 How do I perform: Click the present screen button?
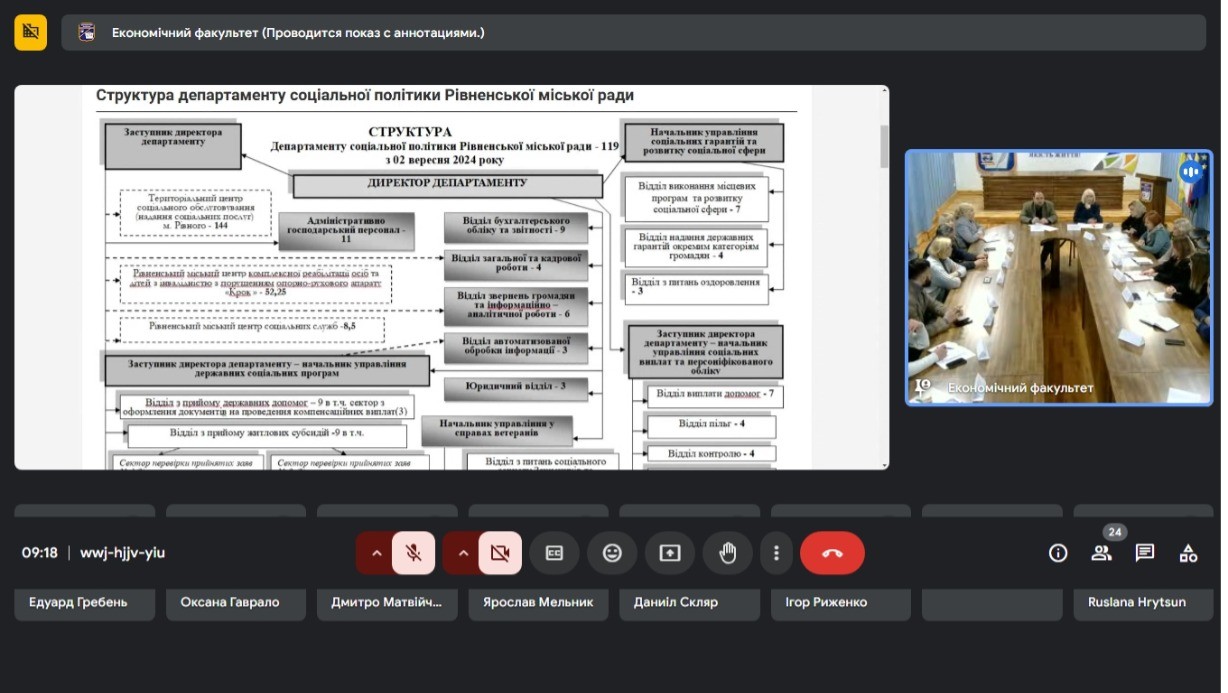click(x=670, y=553)
